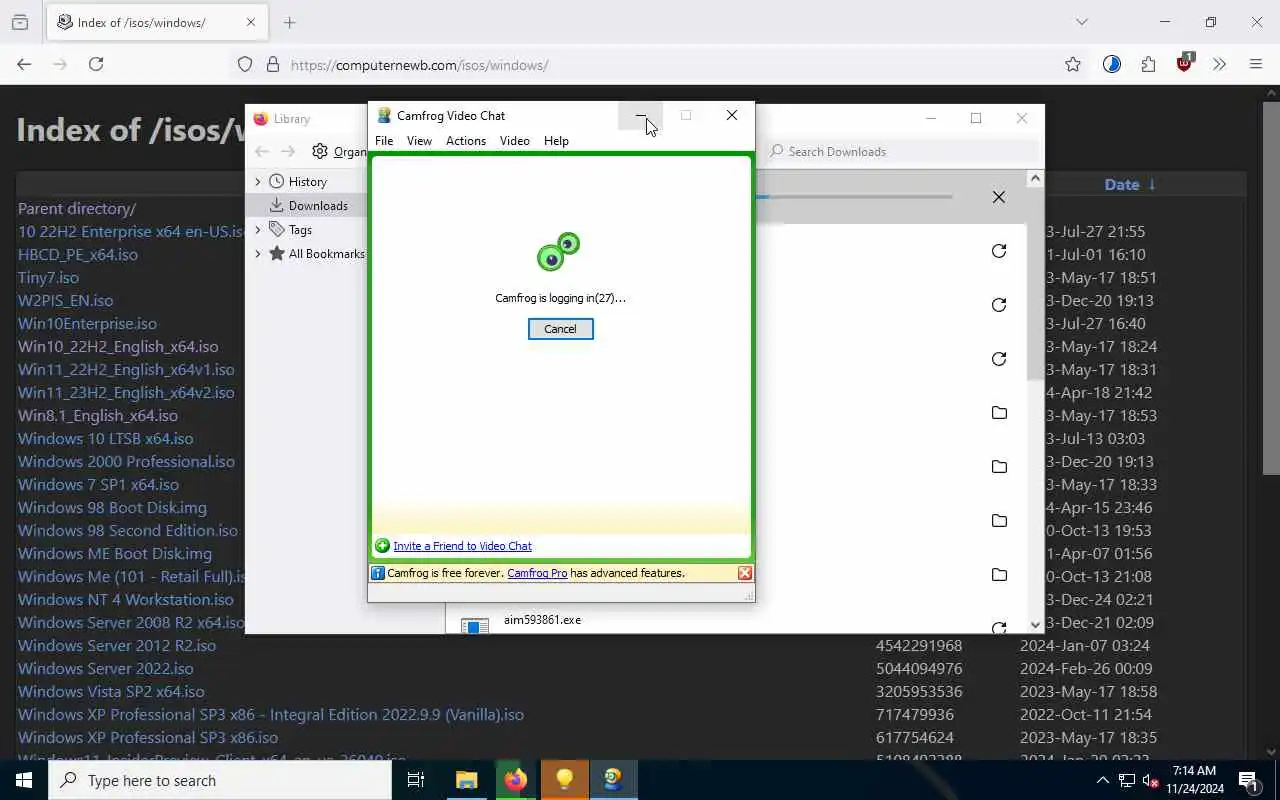Viewport: 1280px width, 800px height.
Task: Click the Camfrog frog logo
Action: 558,252
